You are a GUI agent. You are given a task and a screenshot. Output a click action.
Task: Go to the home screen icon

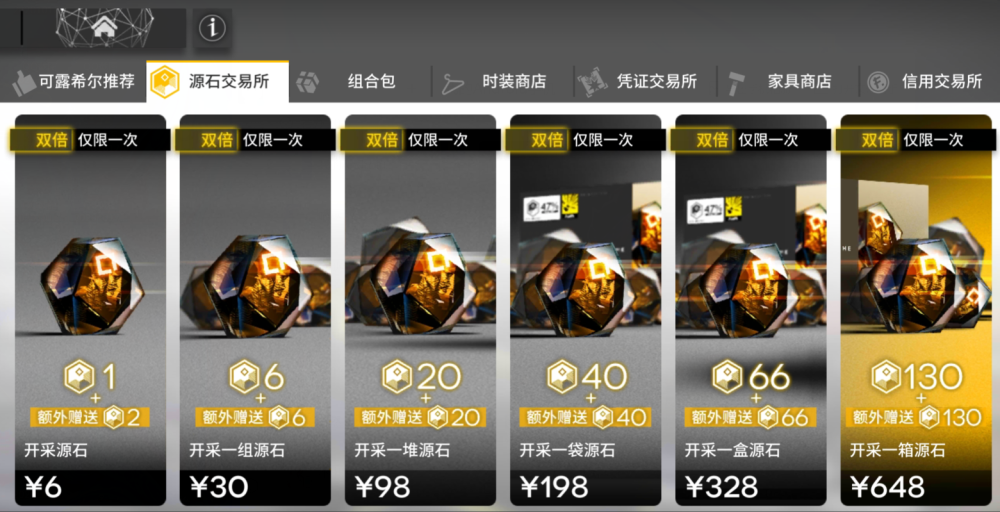pos(105,27)
